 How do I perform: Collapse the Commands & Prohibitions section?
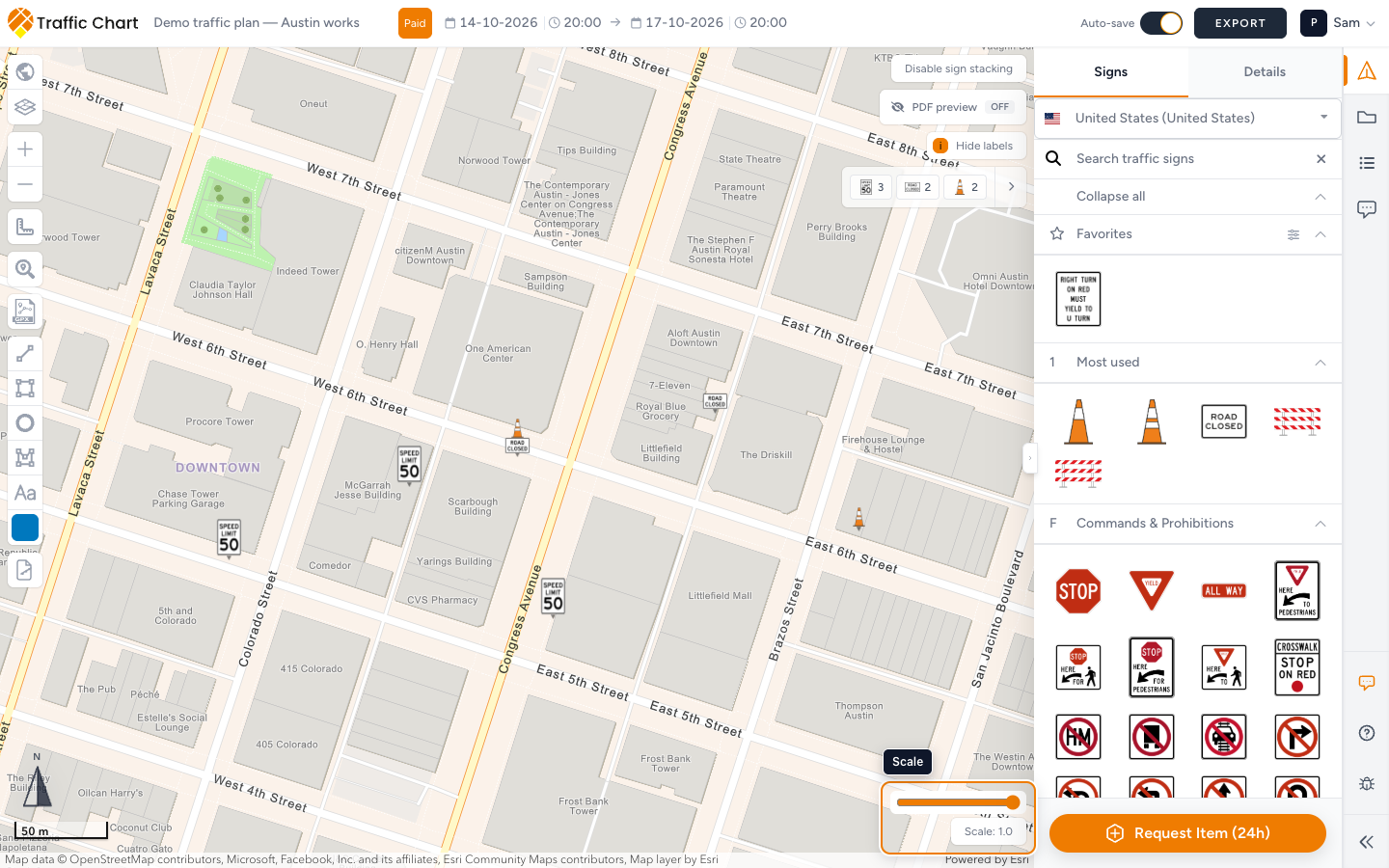coord(1321,524)
